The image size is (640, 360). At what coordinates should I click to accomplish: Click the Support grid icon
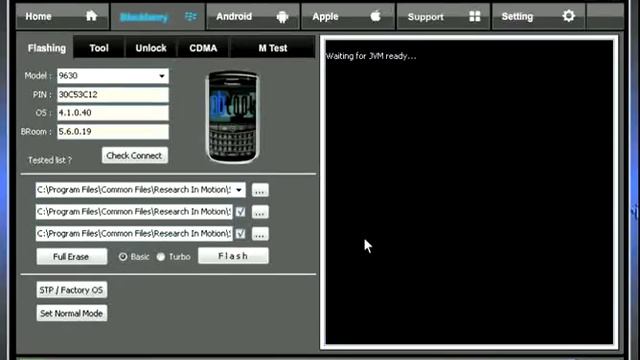(475, 16)
